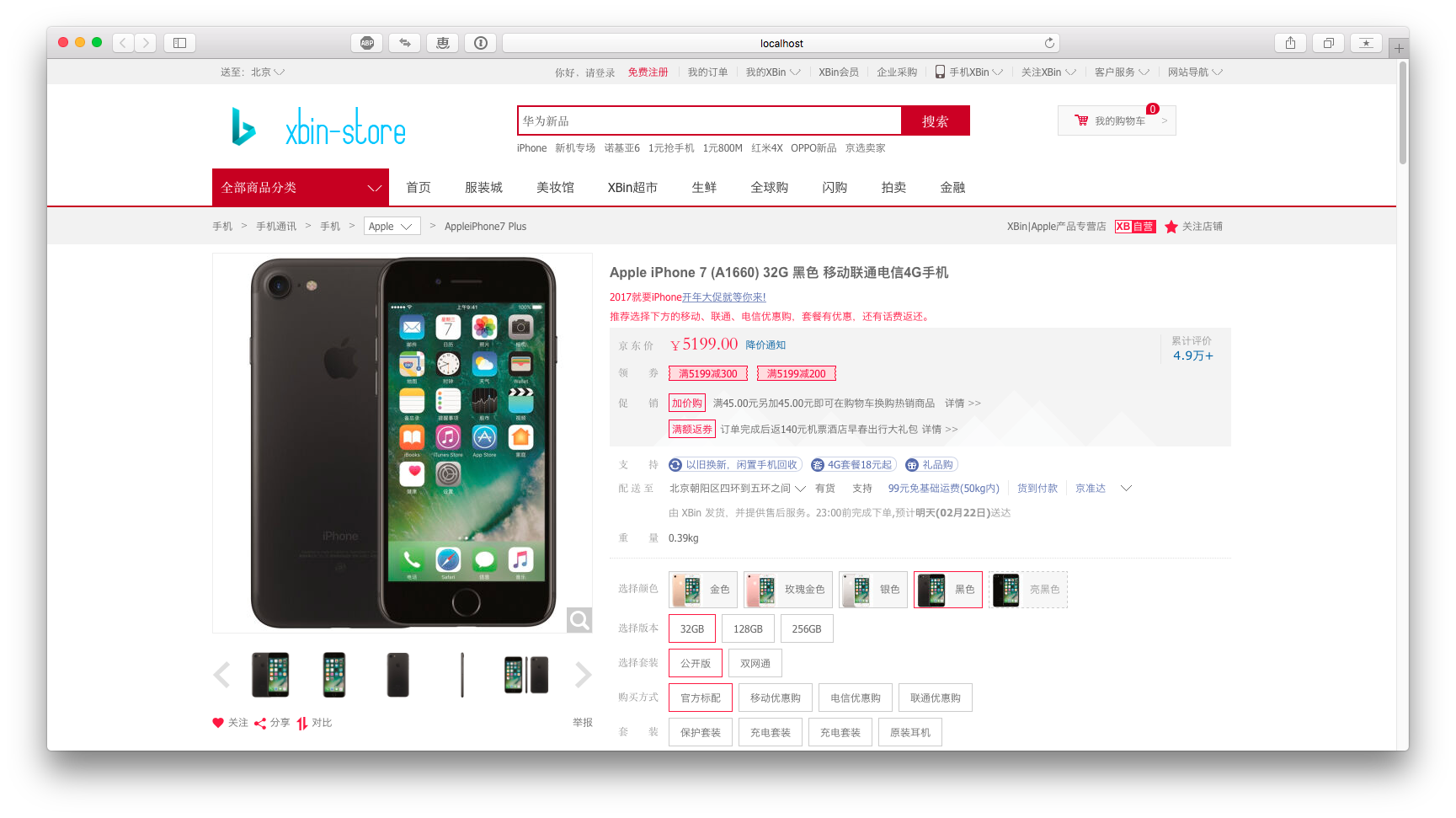Go to 首页 navigation tab
The image size is (1456, 818).
click(x=419, y=188)
